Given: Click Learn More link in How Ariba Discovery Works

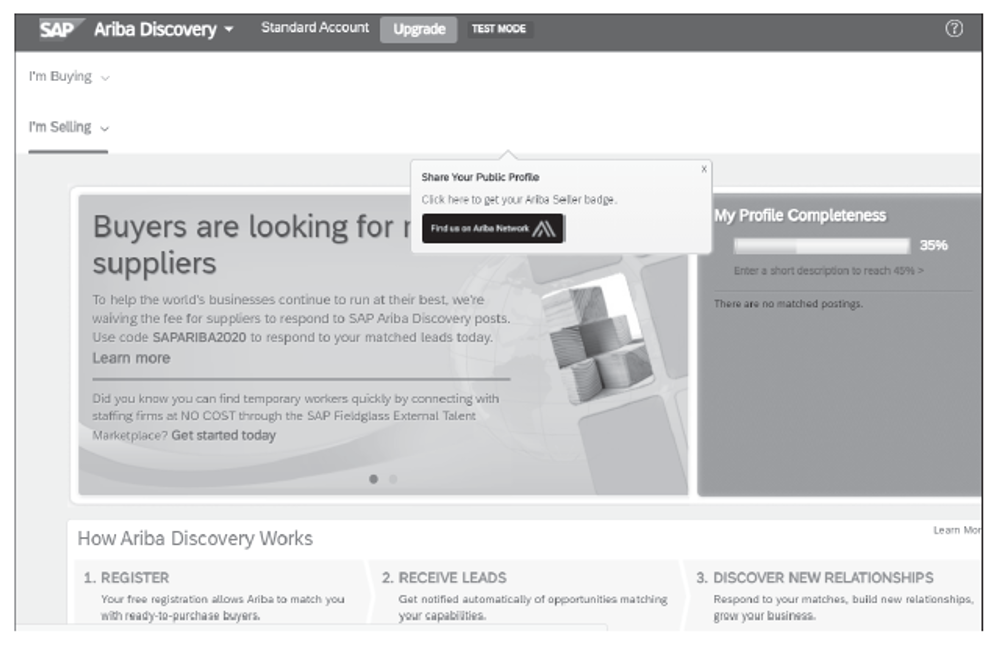Looking at the screenshot, I should click(x=957, y=530).
